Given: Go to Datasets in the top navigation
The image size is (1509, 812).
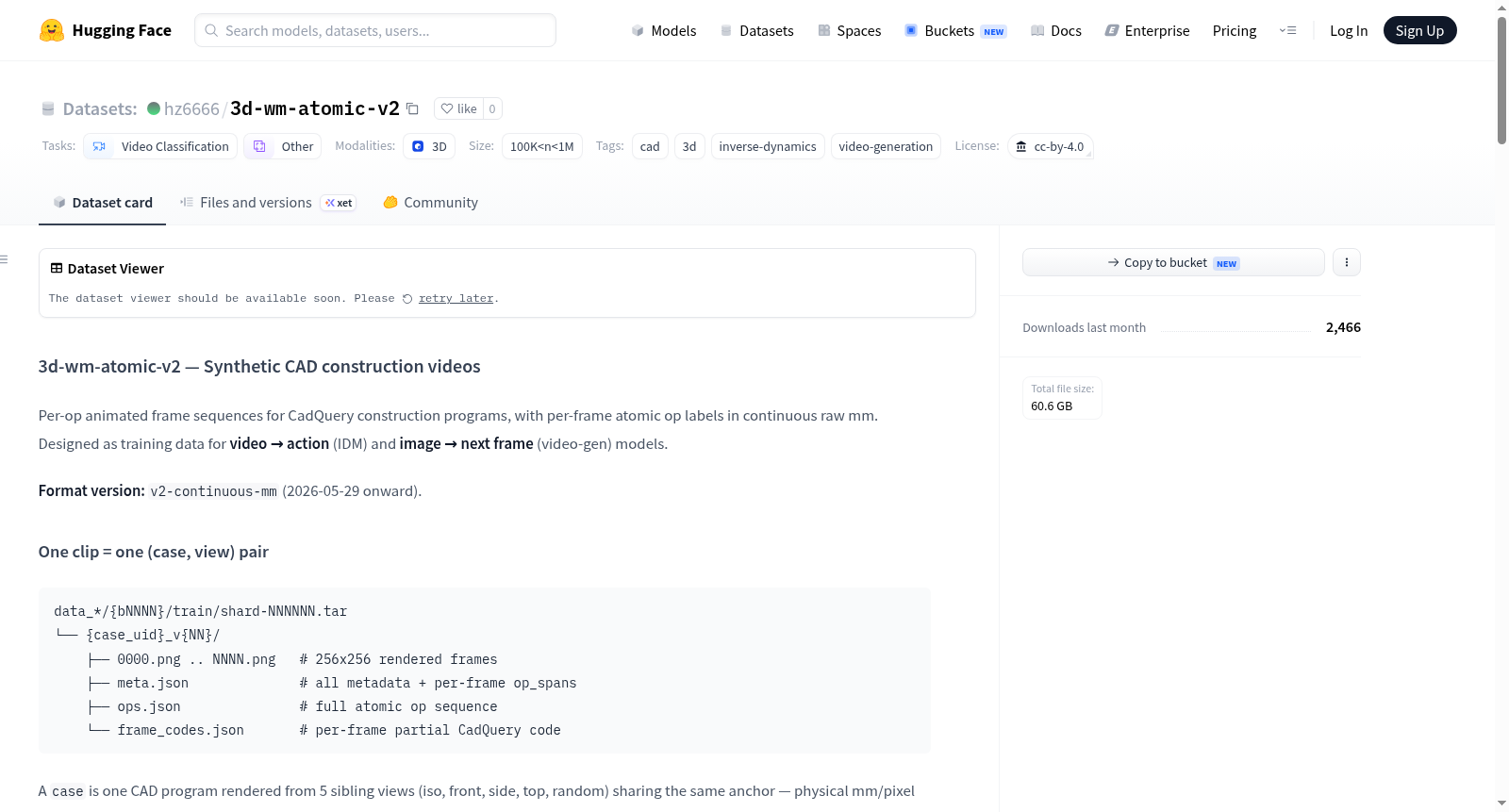Looking at the screenshot, I should coord(756,30).
